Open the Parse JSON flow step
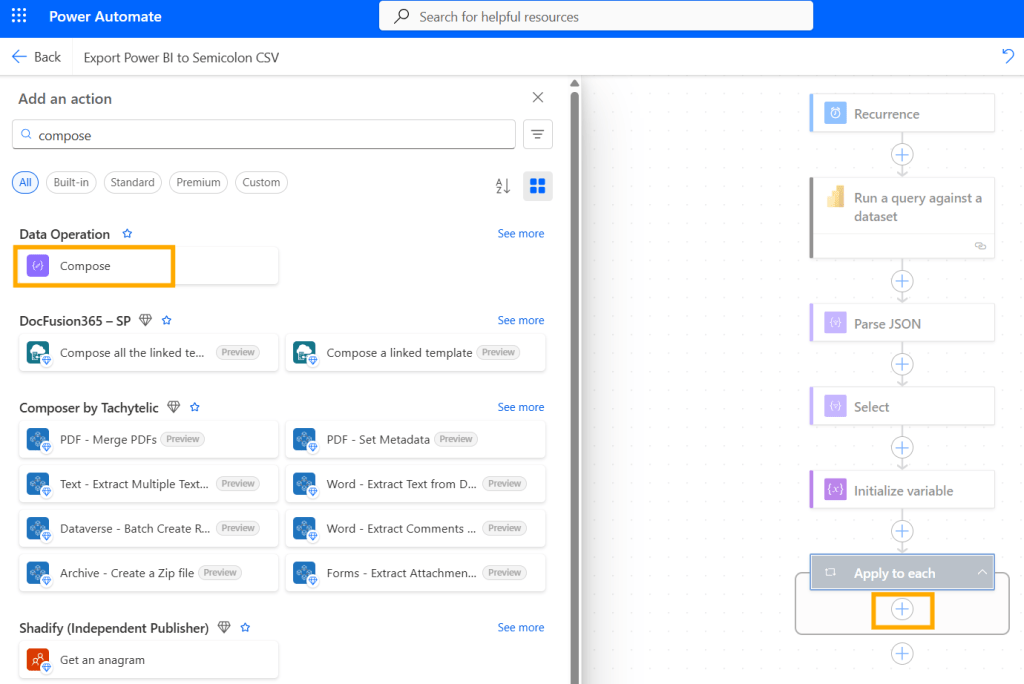This screenshot has height=684, width=1024. click(902, 323)
